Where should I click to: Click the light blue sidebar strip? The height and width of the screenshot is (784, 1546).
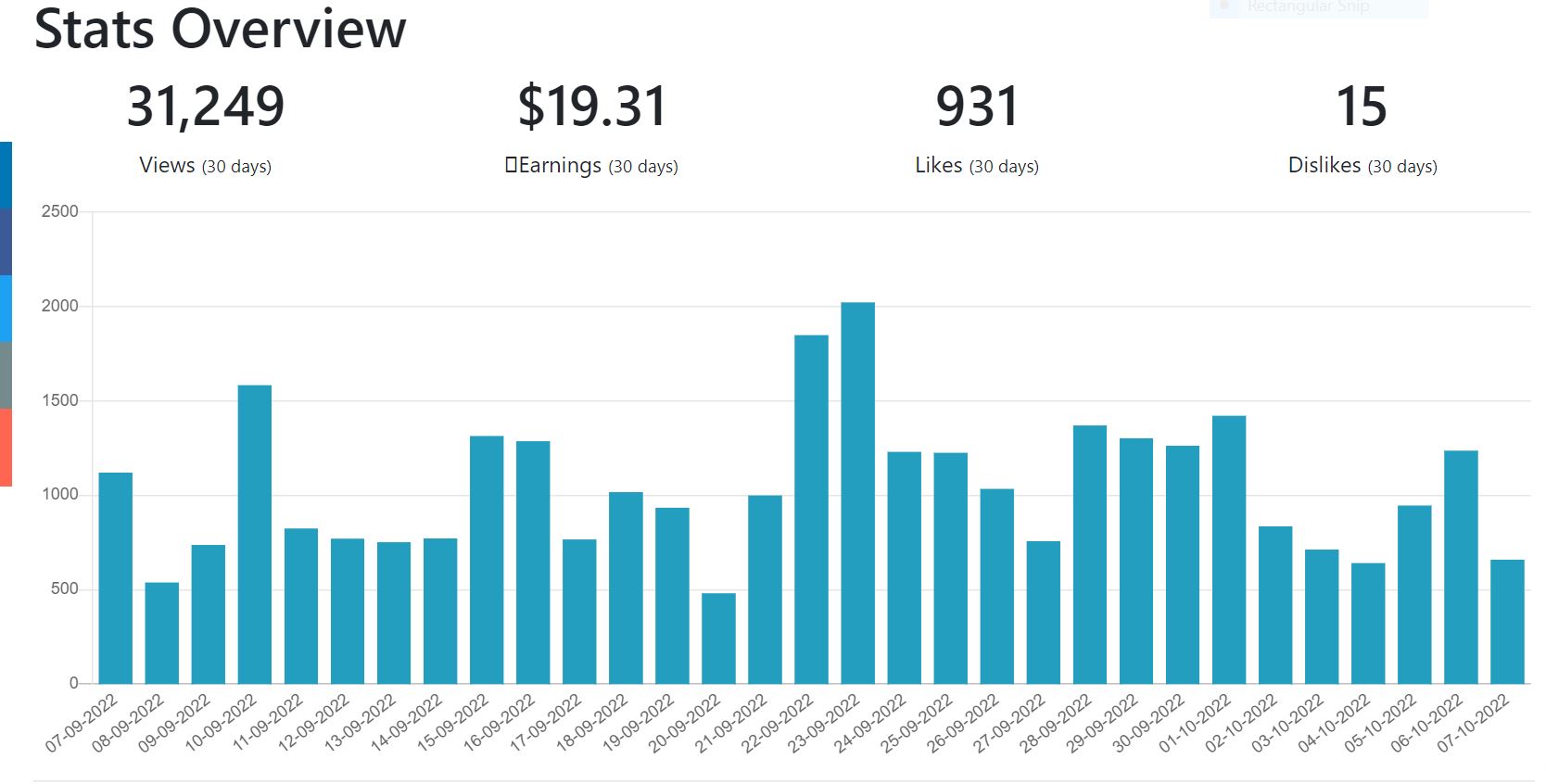pyautogui.click(x=6, y=309)
